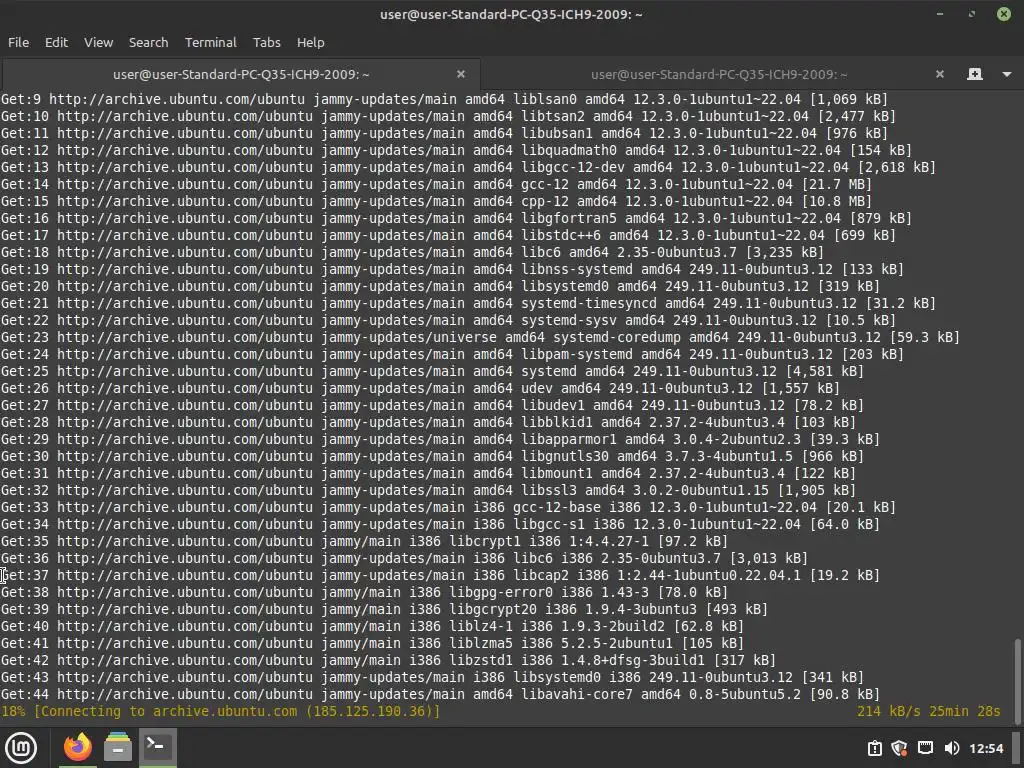Click the Get:21 systemd-timesyncd line

click(468, 303)
